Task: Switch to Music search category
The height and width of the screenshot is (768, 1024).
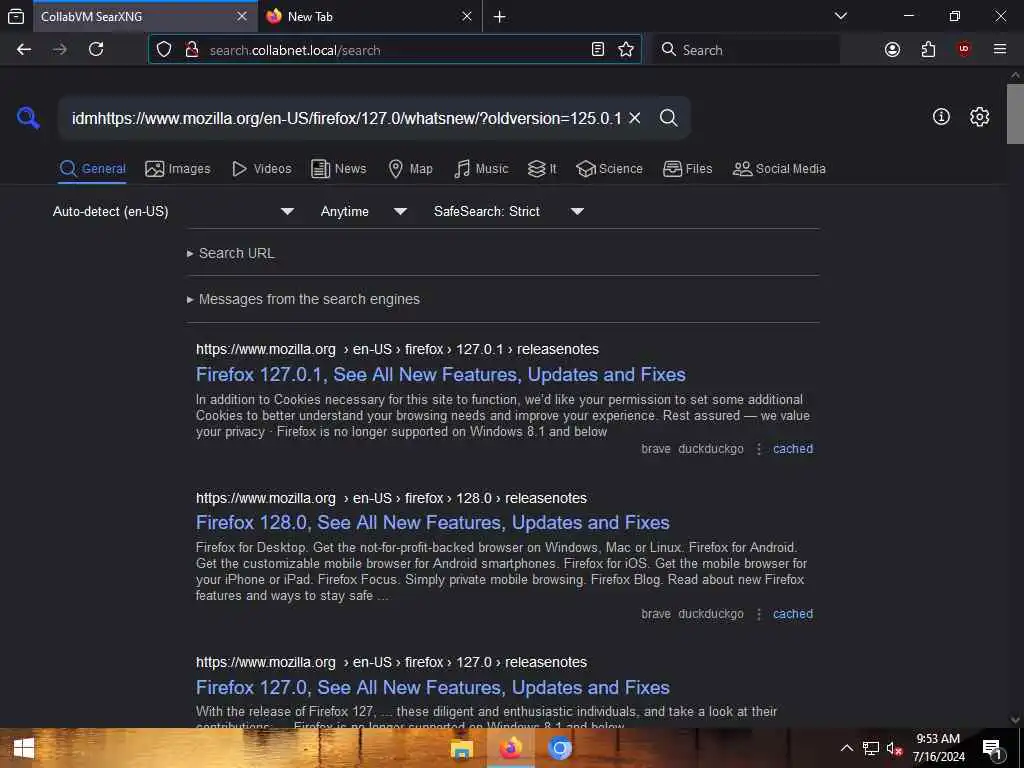Action: [481, 168]
